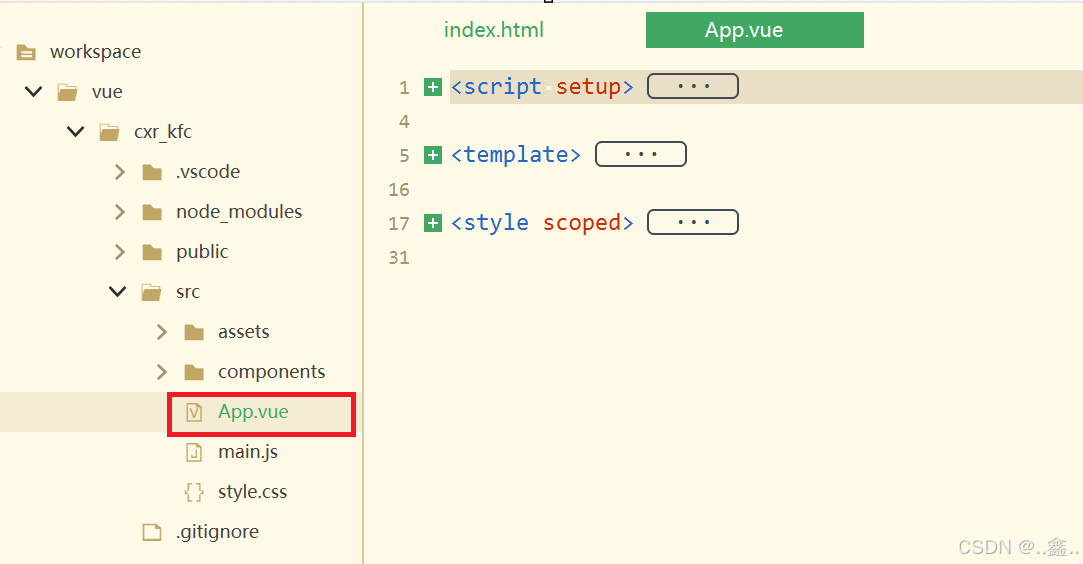Click the ellipsis after script setup tag

pyautogui.click(x=693, y=86)
